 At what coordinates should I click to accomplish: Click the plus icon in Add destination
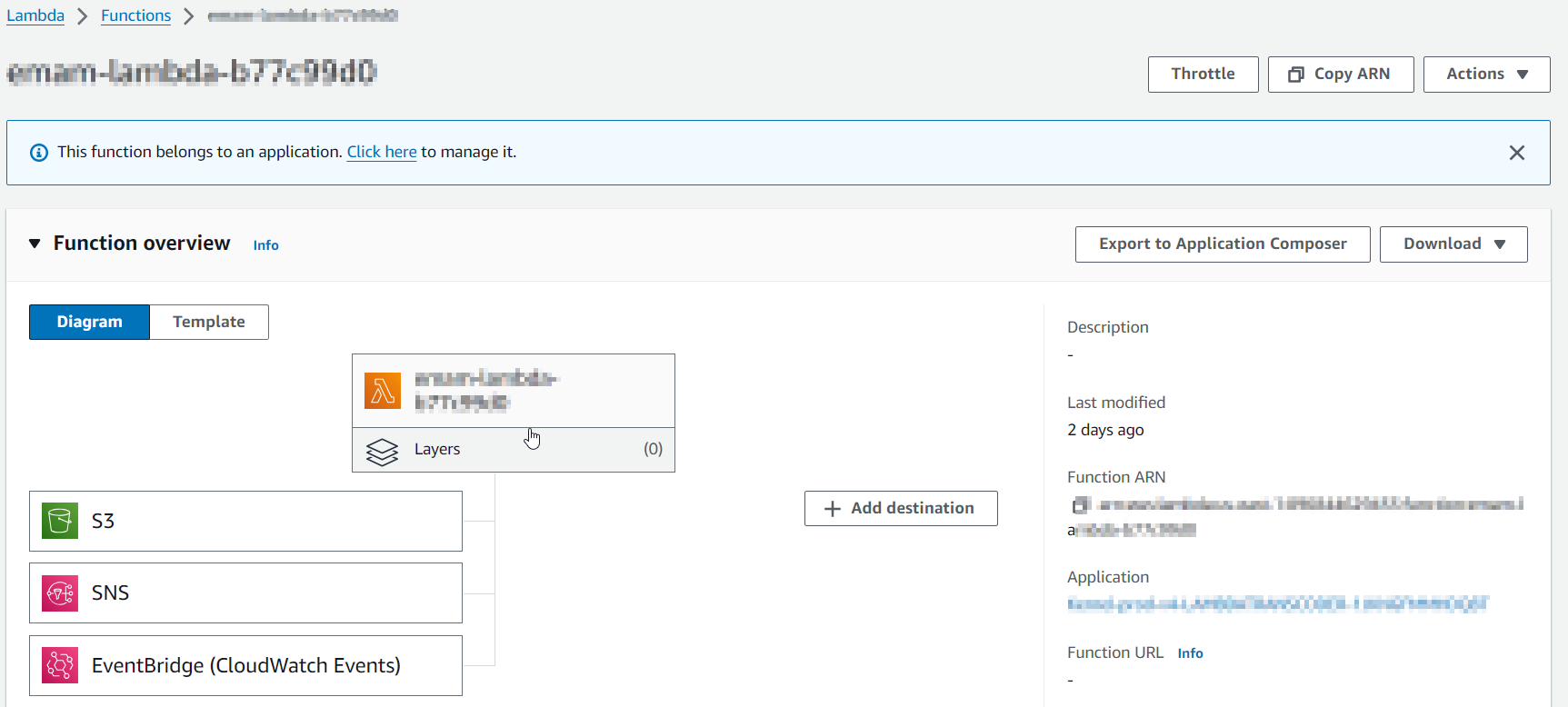pos(832,509)
